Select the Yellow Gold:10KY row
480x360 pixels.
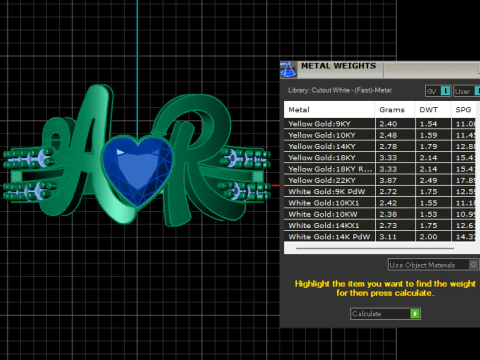pos(380,135)
